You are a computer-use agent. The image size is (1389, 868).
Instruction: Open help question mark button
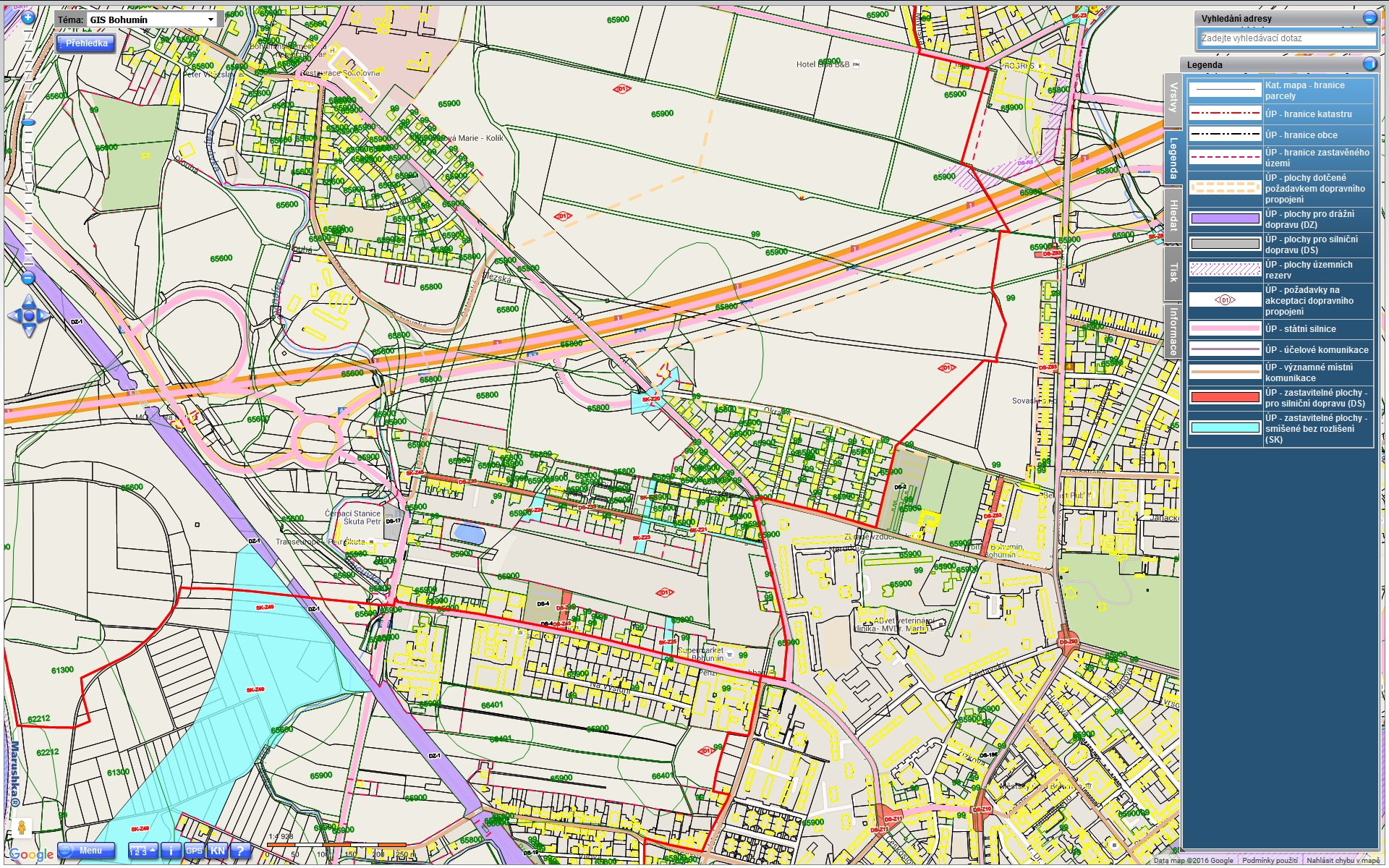coord(240,851)
